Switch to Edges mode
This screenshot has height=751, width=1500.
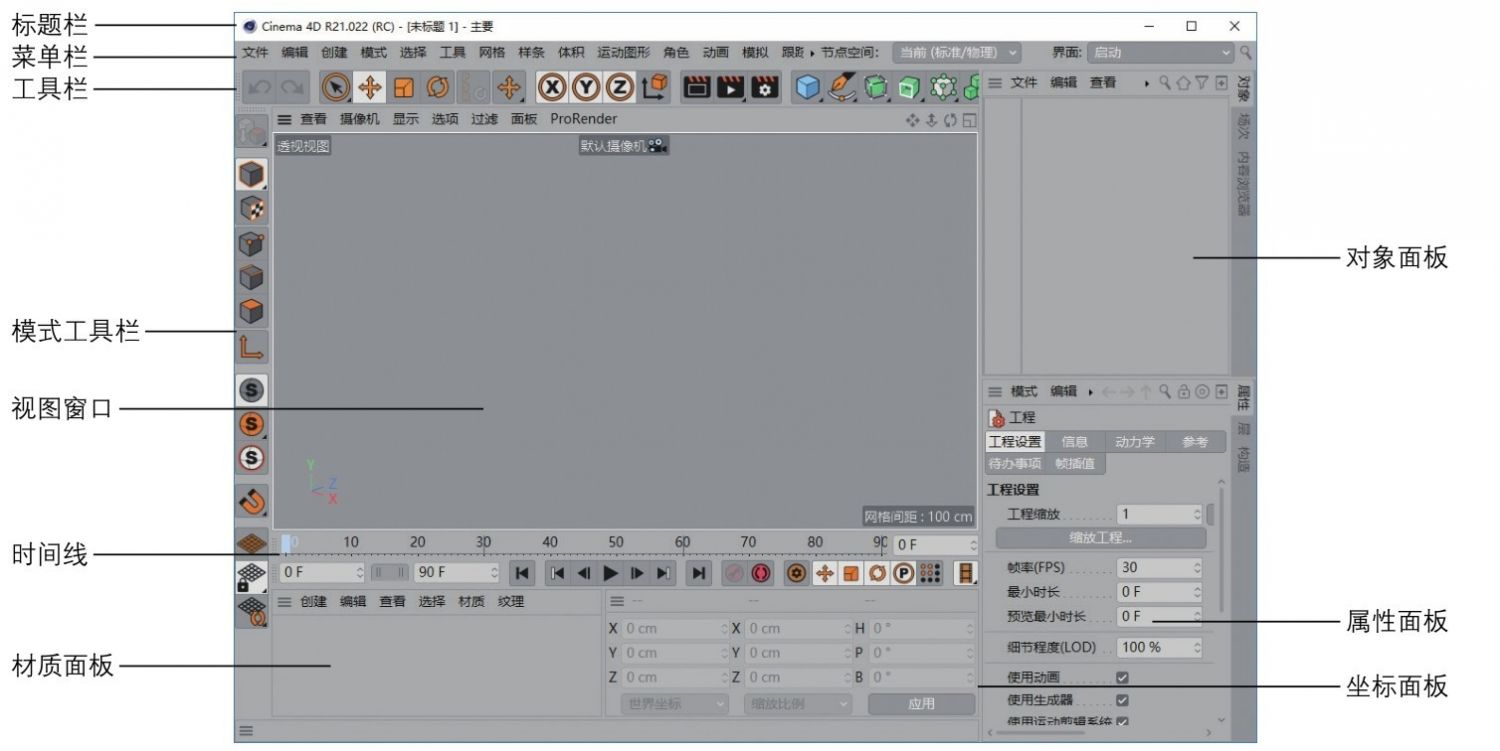[251, 278]
